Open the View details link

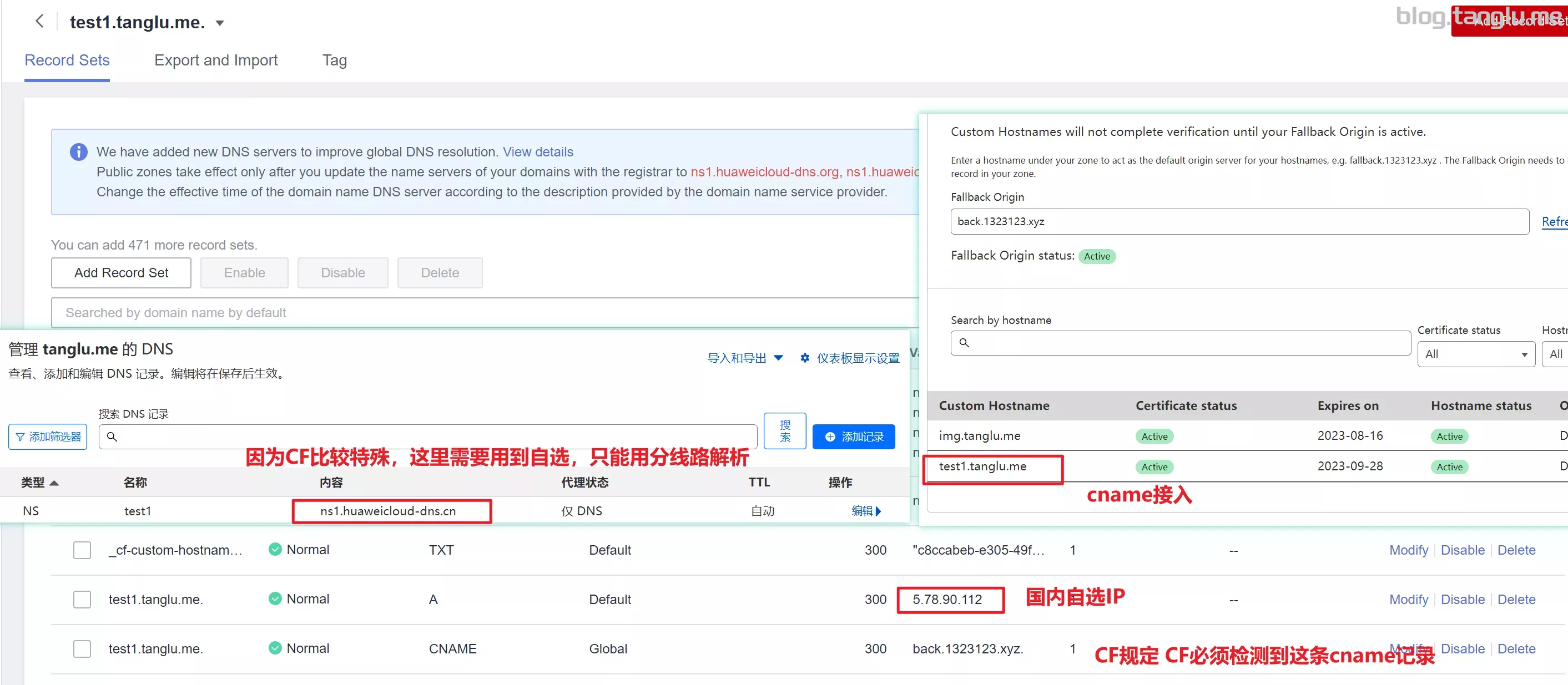pyautogui.click(x=537, y=151)
